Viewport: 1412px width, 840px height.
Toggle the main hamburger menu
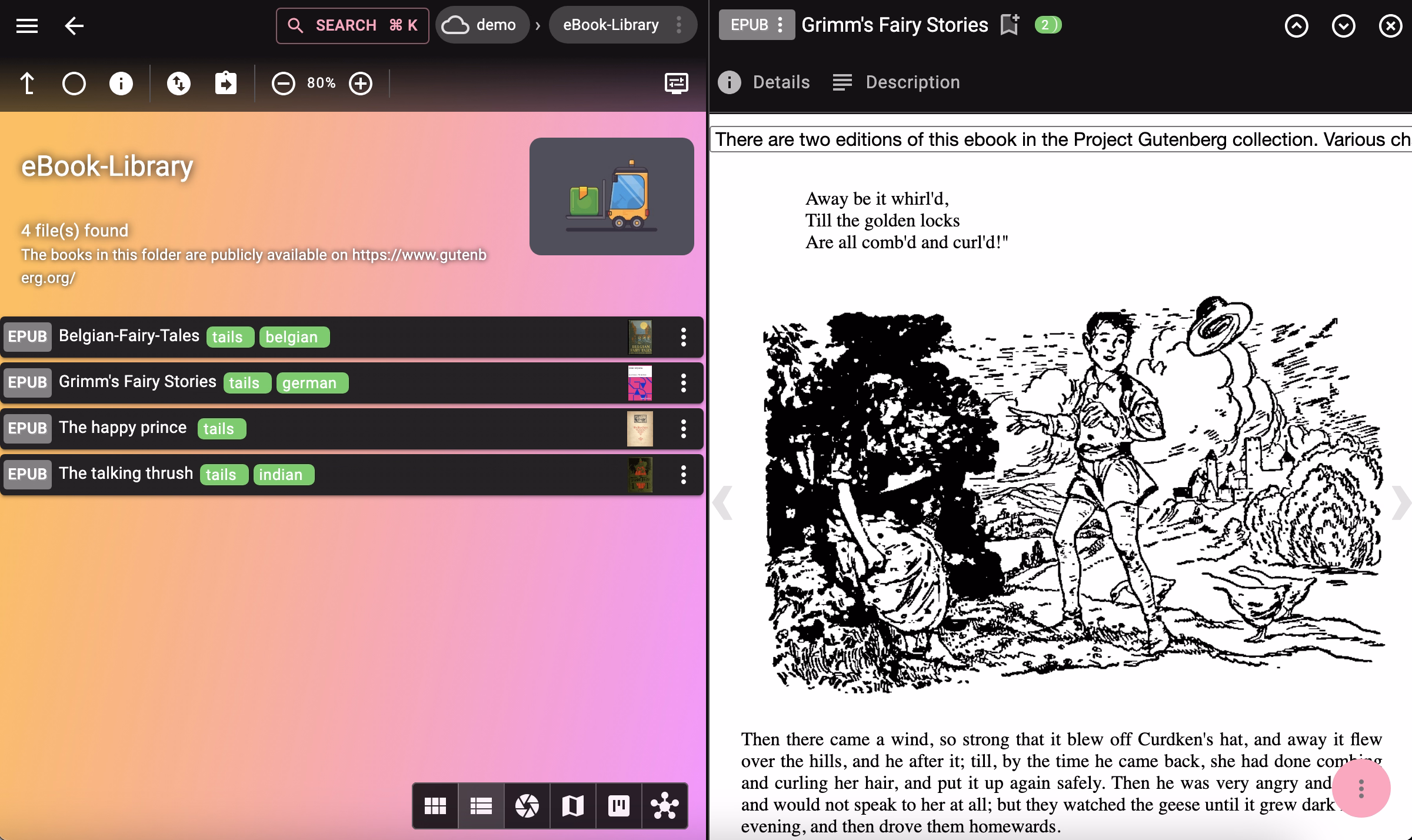pos(27,25)
